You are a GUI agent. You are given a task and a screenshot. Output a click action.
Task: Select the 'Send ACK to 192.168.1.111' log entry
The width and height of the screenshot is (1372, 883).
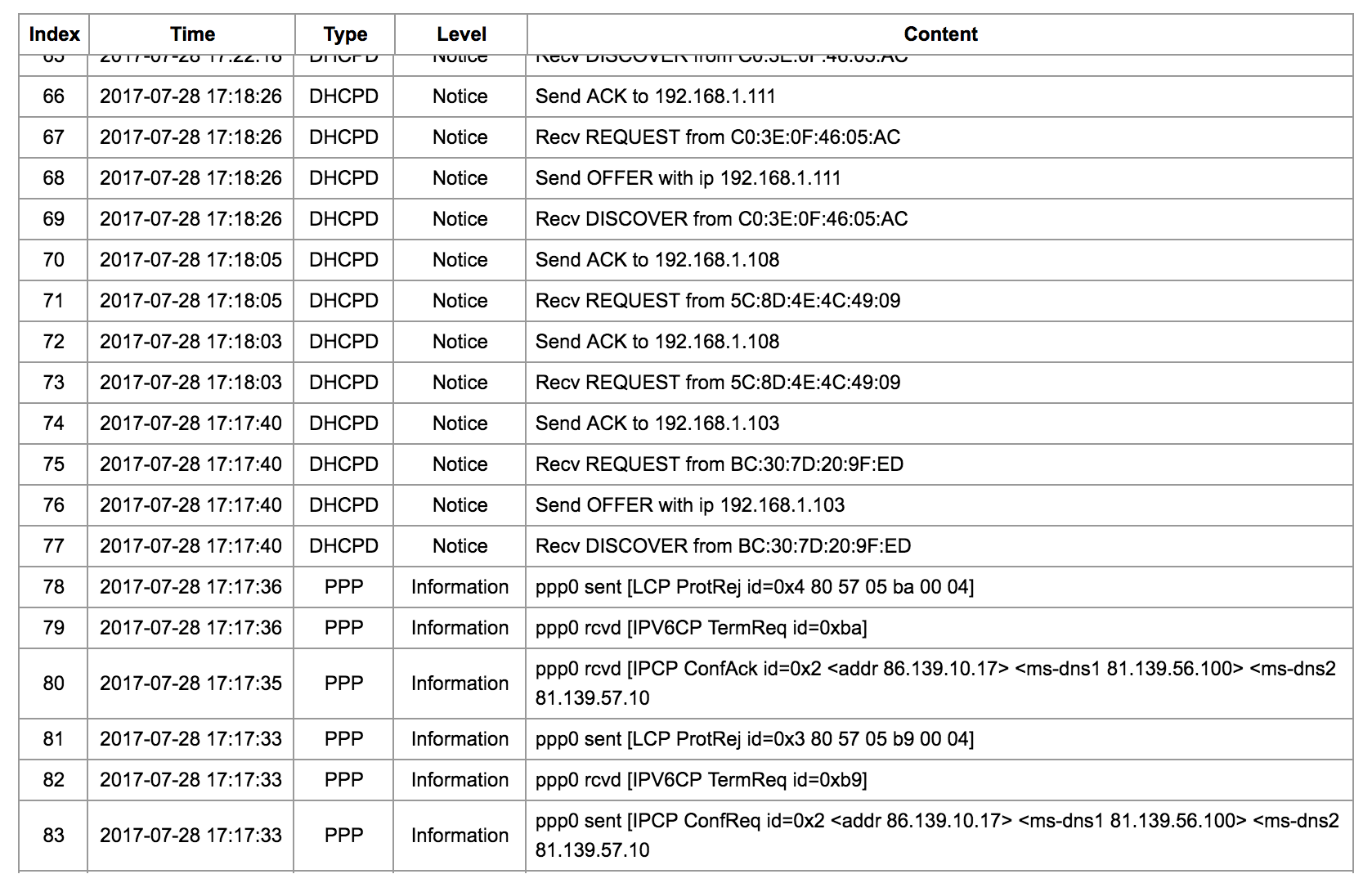(x=655, y=96)
